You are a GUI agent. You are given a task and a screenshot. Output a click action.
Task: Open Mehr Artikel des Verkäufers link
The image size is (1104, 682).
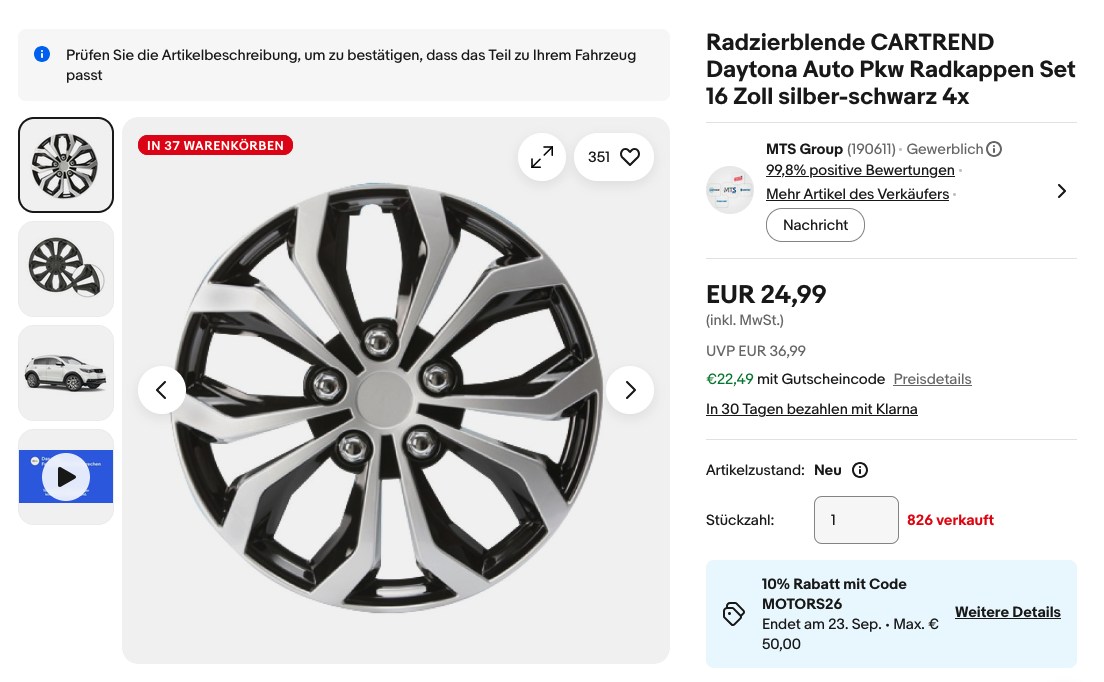click(858, 194)
